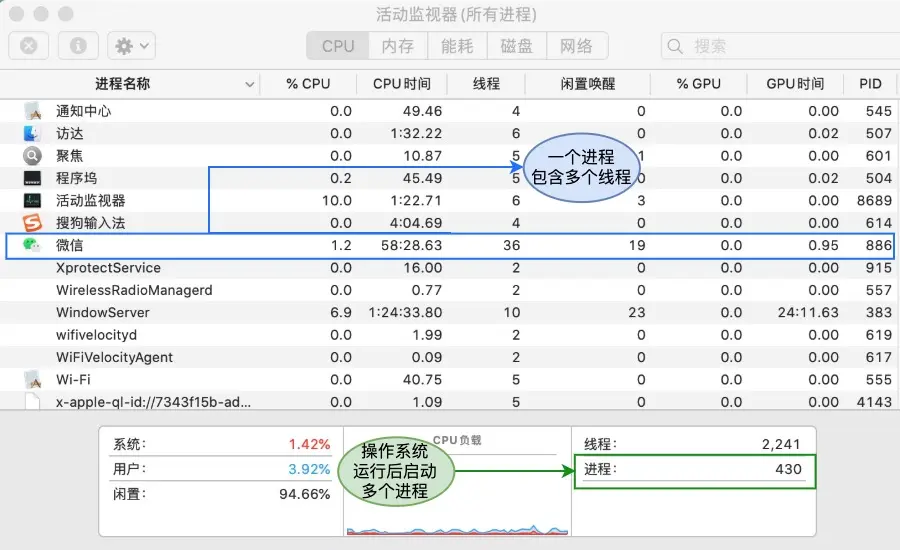Screen dimensions: 900x550
Task: Switch to the 磁盘 tab
Action: click(517, 46)
